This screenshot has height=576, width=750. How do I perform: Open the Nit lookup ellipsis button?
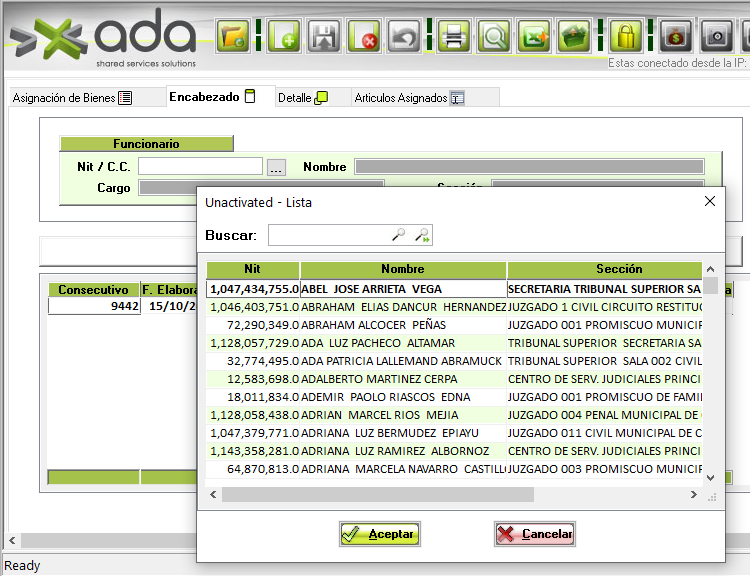click(x=277, y=167)
